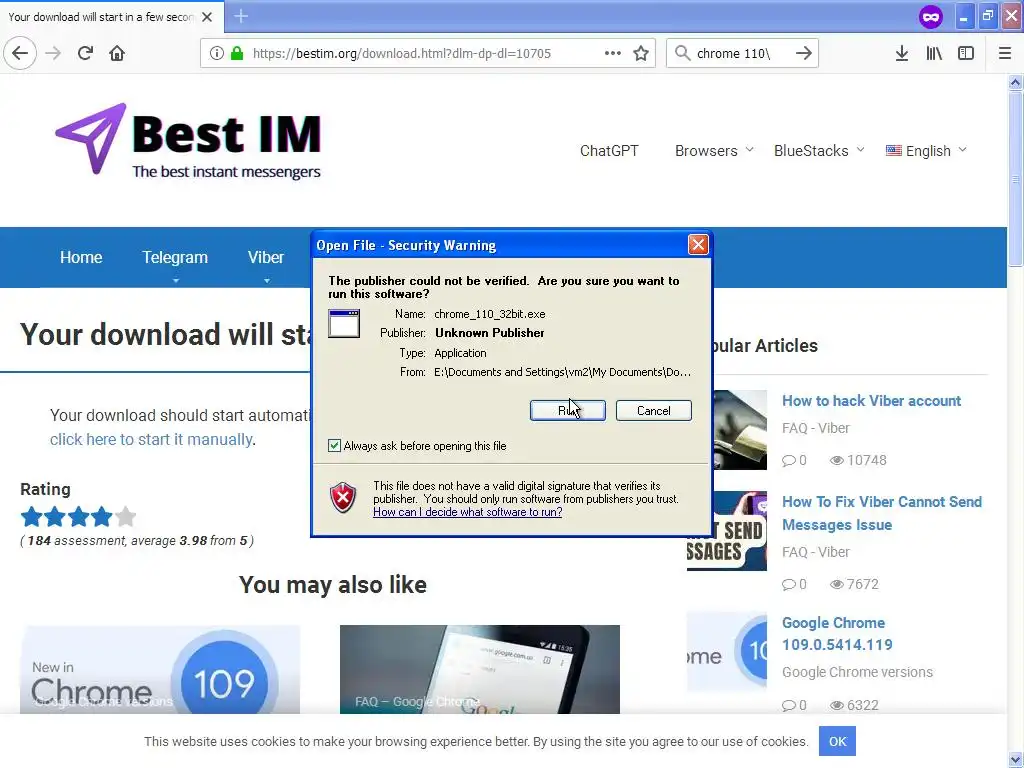Close the Security Warning dialog with X

[697, 244]
